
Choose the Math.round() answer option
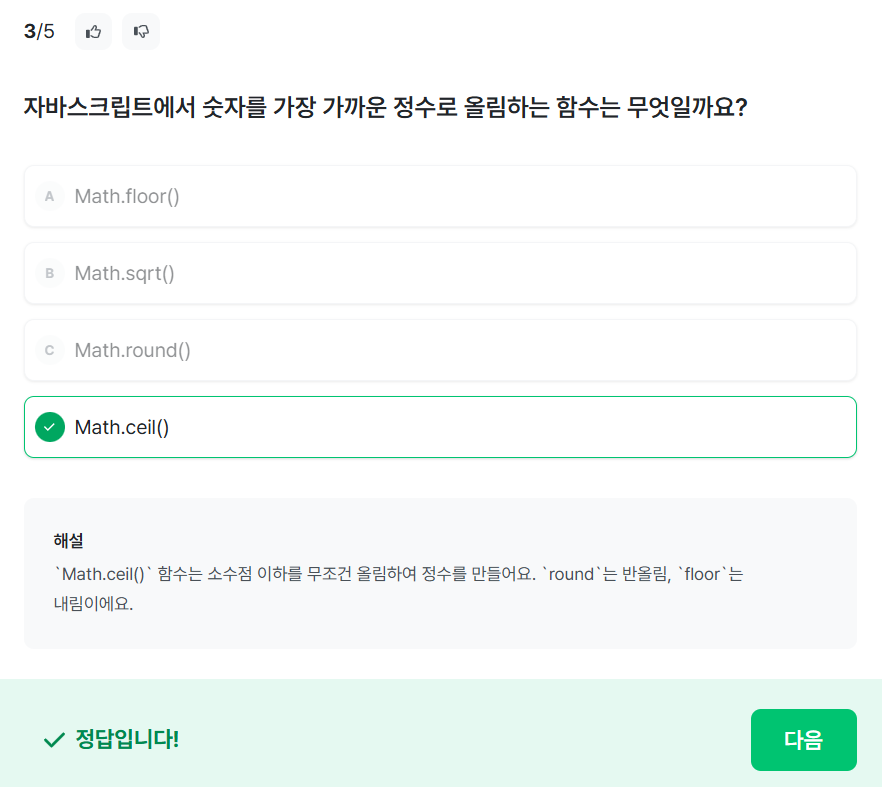coord(440,350)
